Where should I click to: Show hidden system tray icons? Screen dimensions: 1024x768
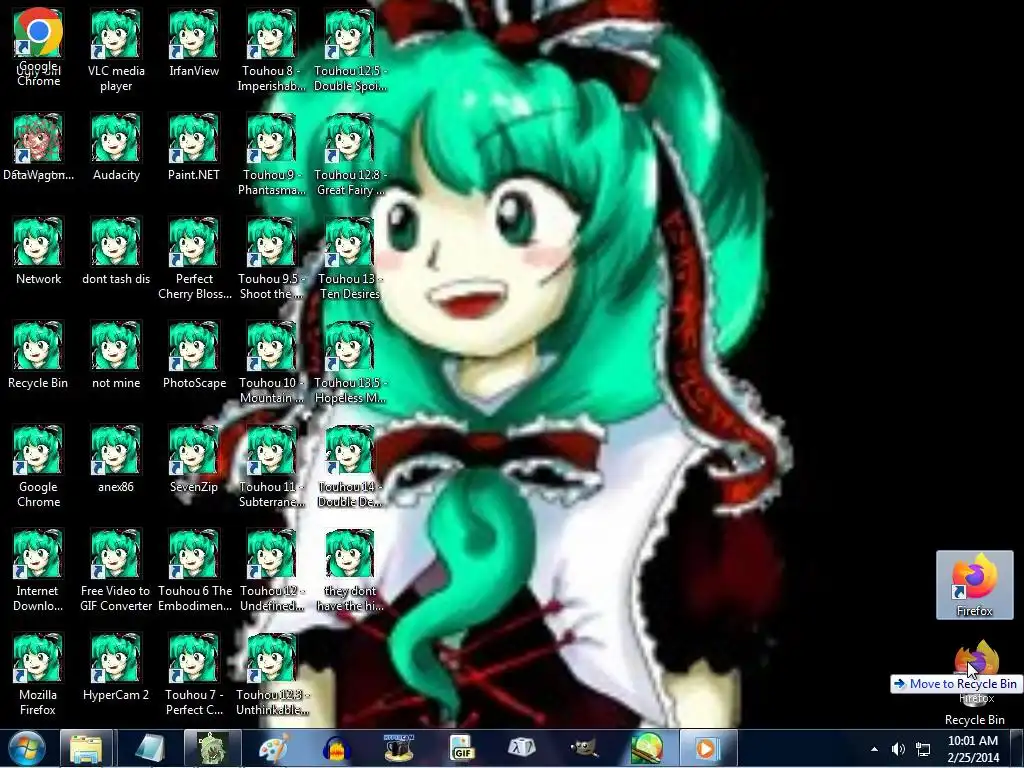(874, 749)
